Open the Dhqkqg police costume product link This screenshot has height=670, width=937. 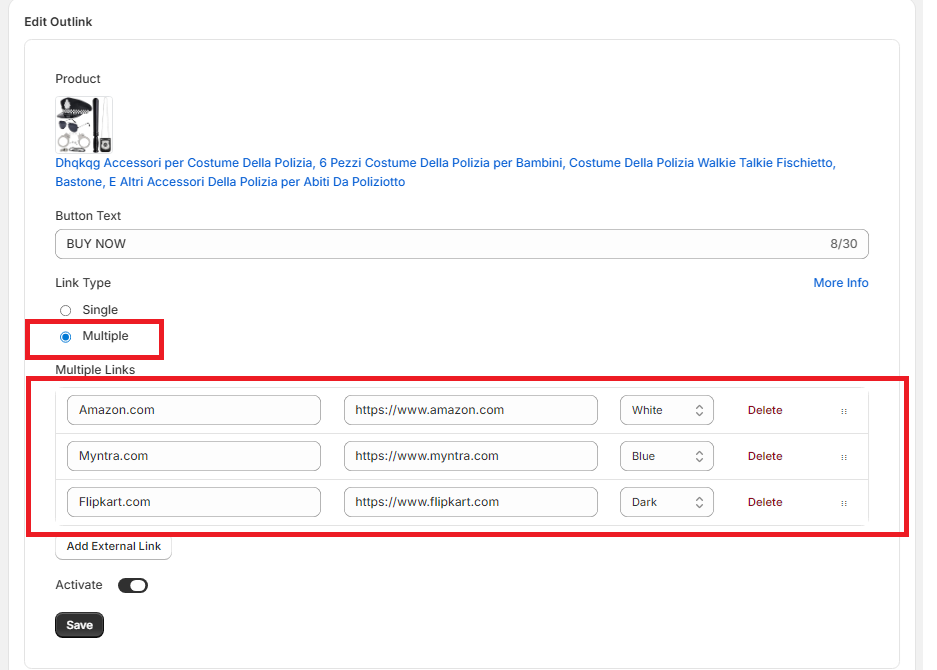click(x=445, y=172)
